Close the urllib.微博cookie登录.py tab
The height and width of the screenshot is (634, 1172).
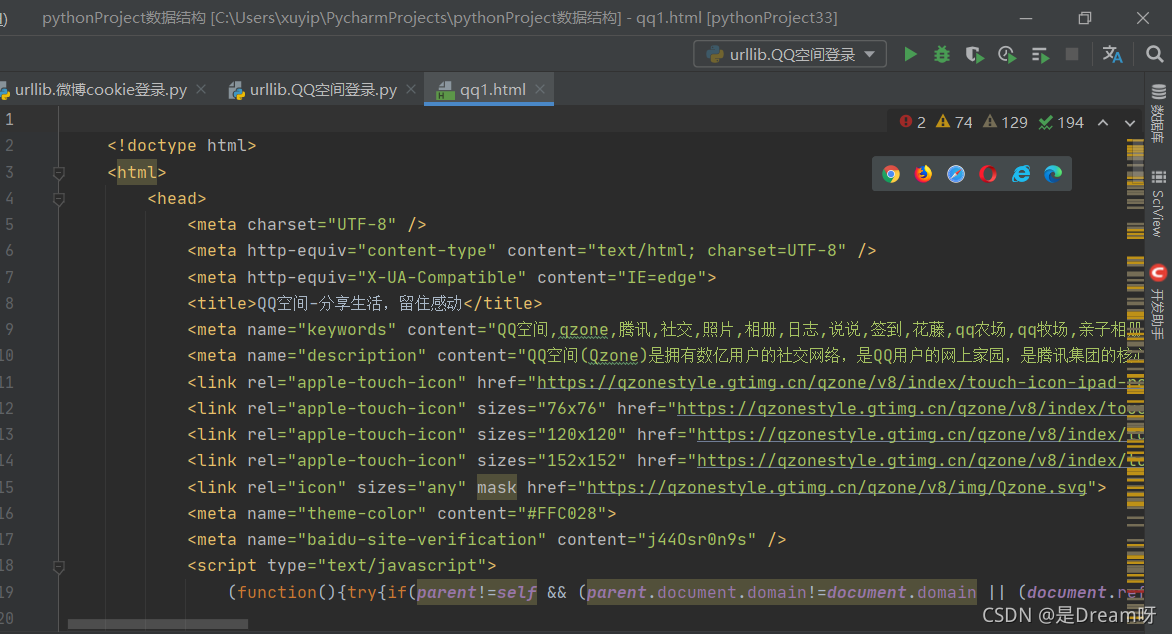coord(201,89)
